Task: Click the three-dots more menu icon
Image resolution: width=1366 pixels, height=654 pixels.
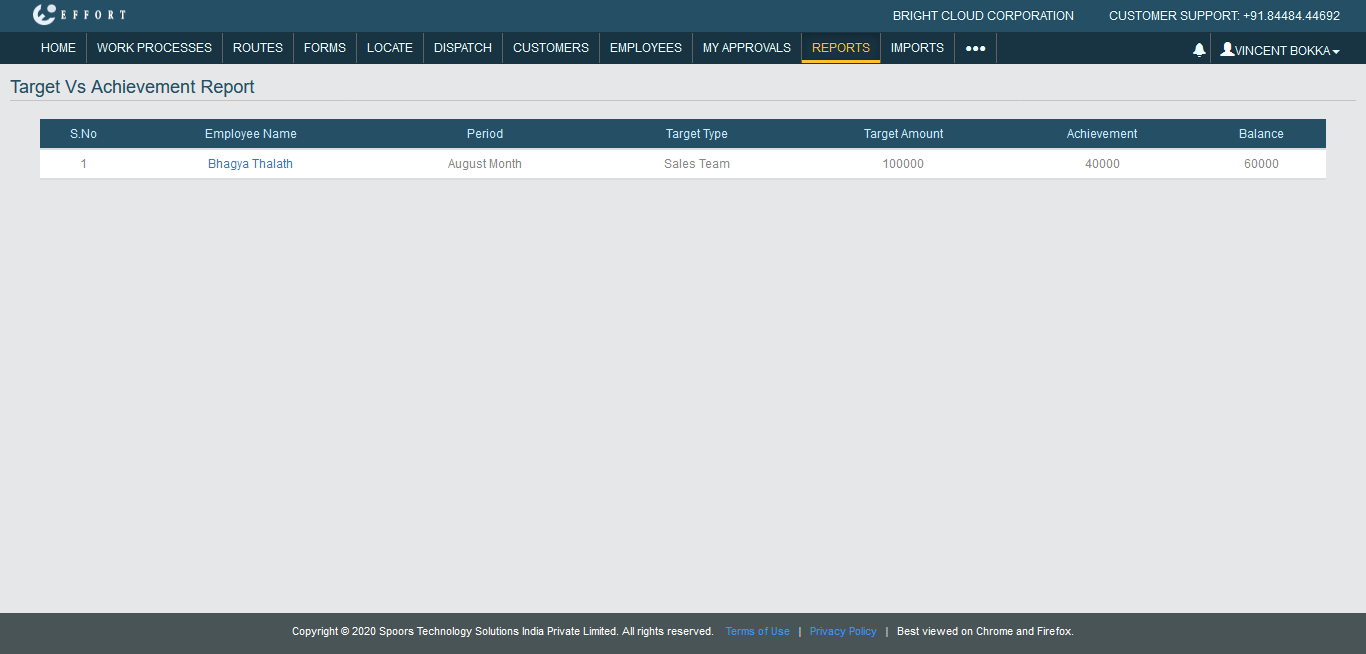Action: [x=975, y=48]
